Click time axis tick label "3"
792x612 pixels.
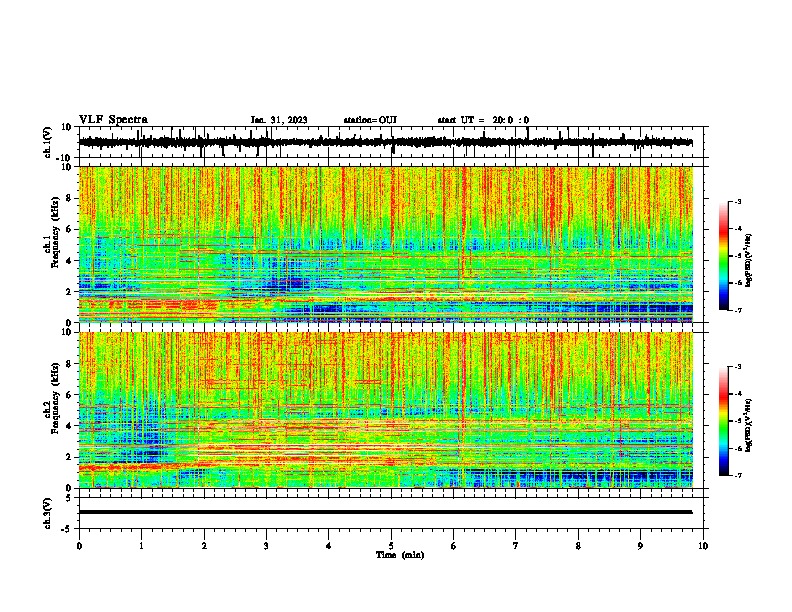(266, 546)
